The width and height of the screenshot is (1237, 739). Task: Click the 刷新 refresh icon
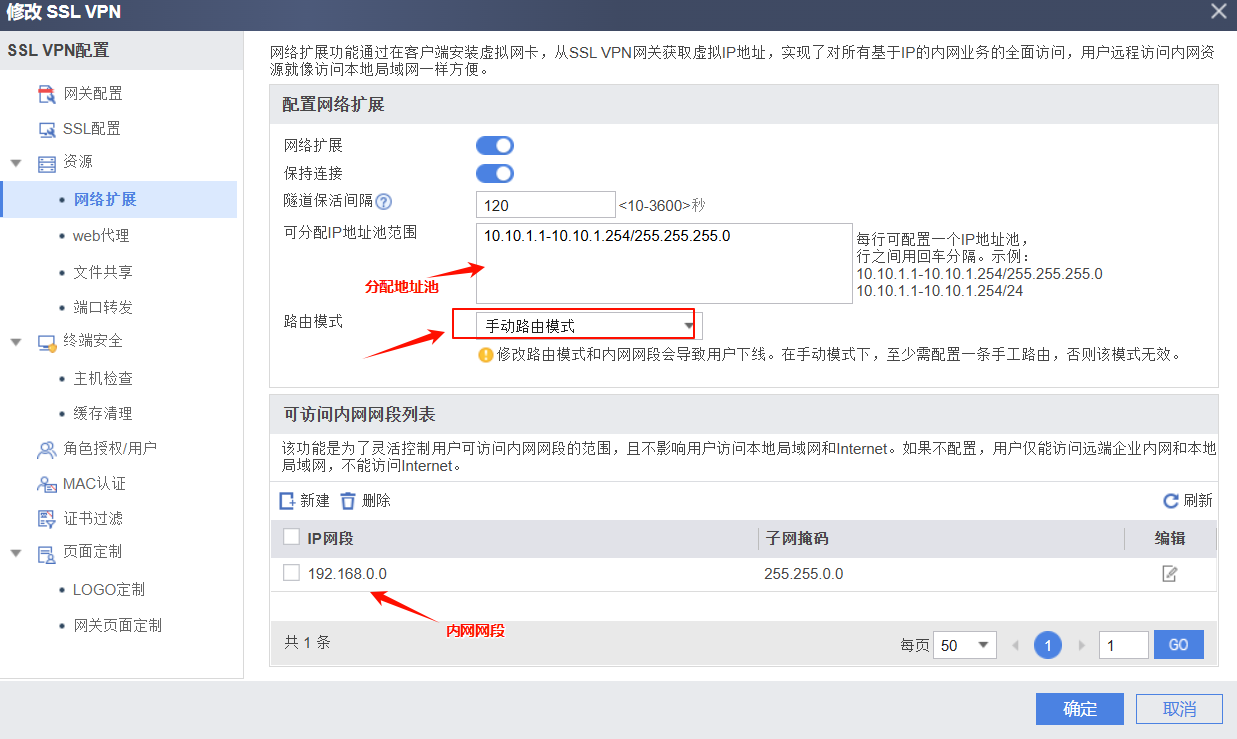(1171, 501)
